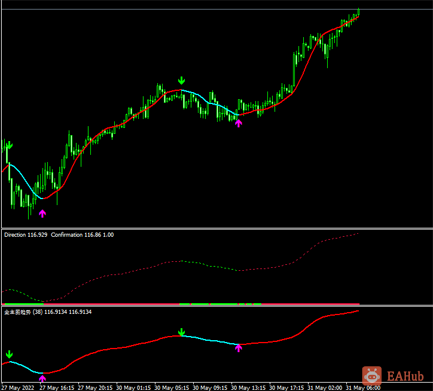Viewport: 433px width, 391px height.
Task: Click the '27 May 20:15' time axis label
Action: pos(95,388)
